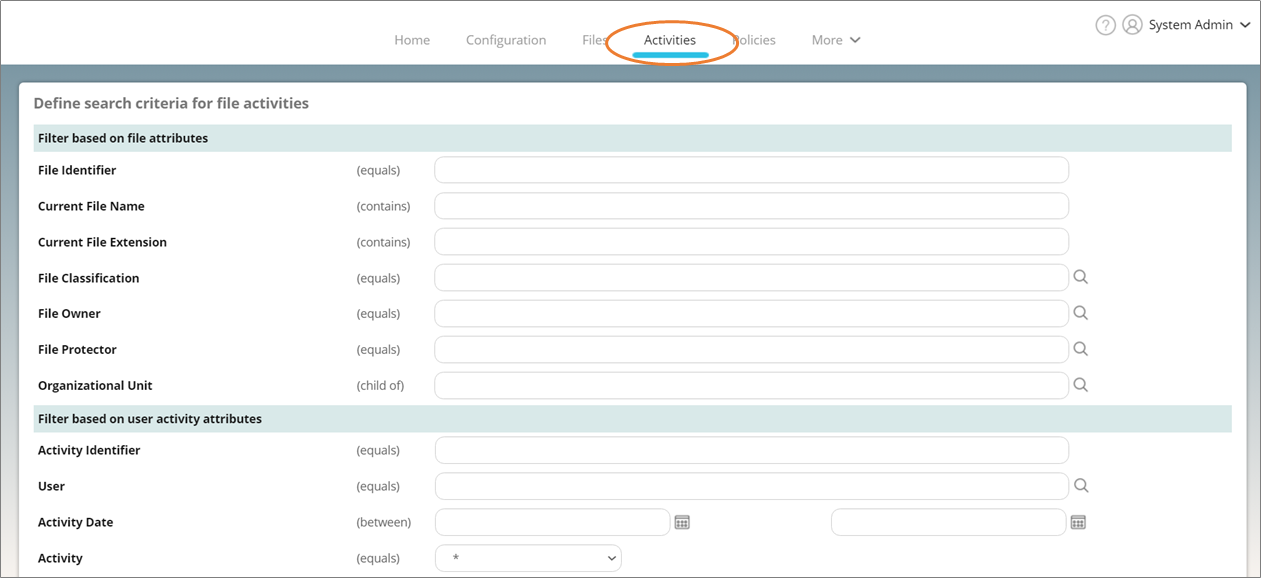Image resolution: width=1261 pixels, height=578 pixels.
Task: Expand the Activity type dropdown
Action: tap(528, 558)
